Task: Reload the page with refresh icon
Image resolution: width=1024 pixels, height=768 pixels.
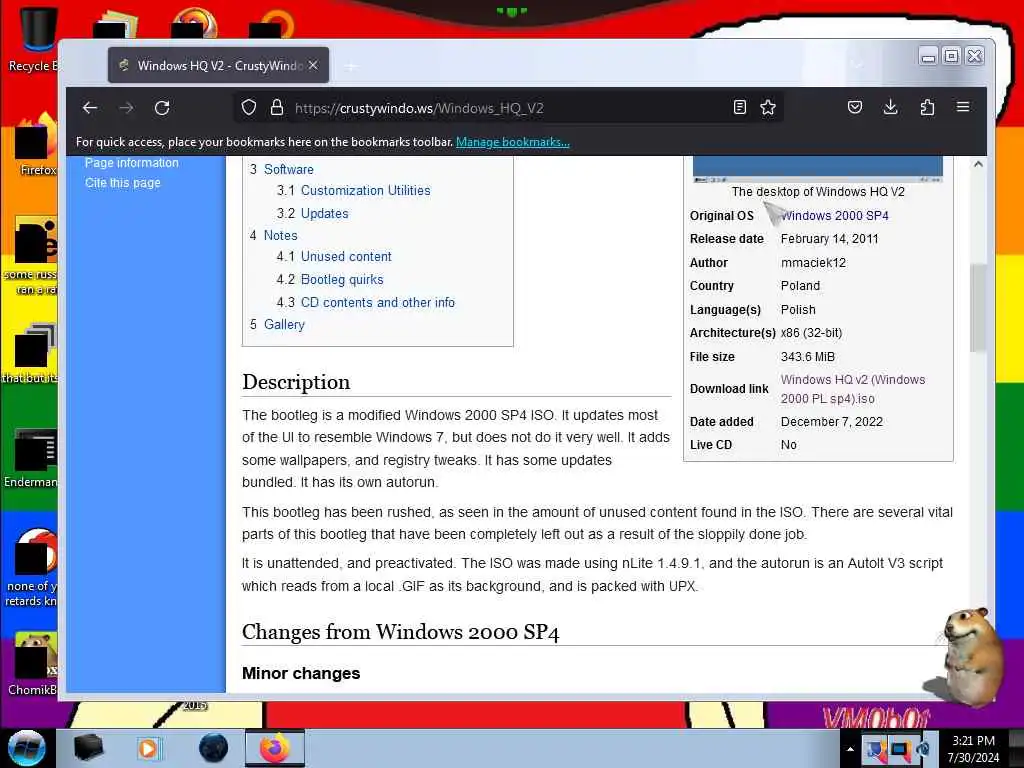Action: click(163, 108)
